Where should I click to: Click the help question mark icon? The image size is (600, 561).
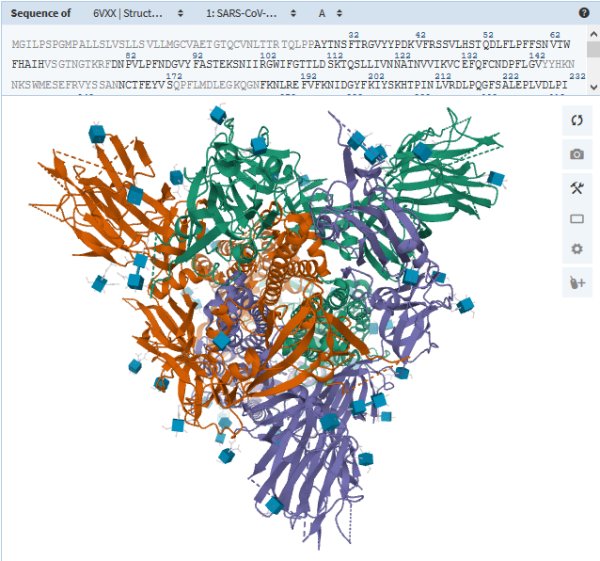point(584,13)
